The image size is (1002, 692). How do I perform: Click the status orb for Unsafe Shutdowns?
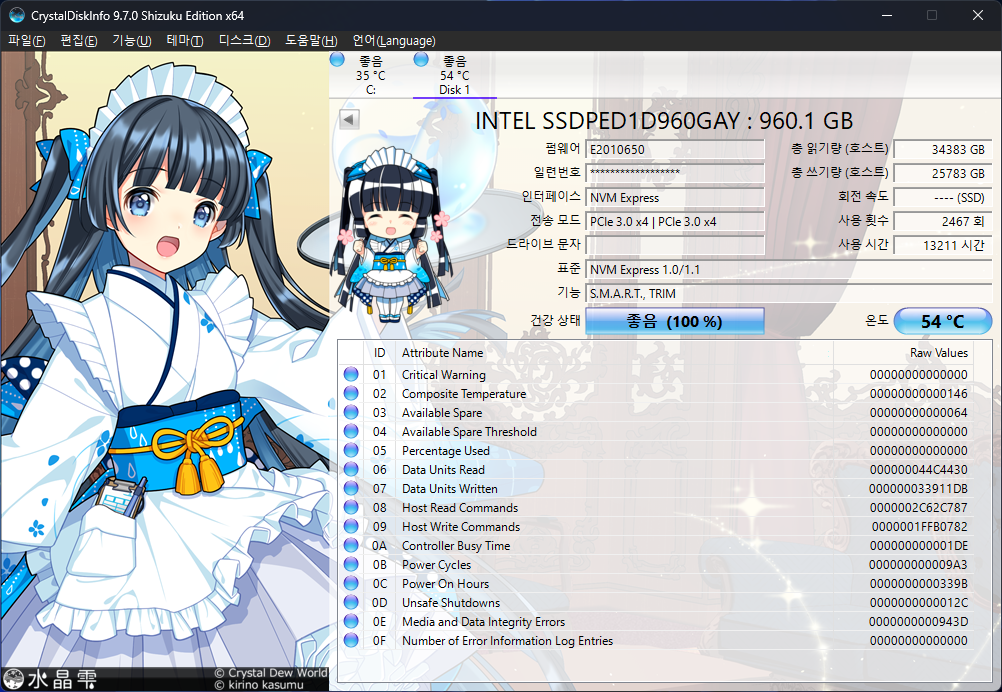[x=351, y=602]
